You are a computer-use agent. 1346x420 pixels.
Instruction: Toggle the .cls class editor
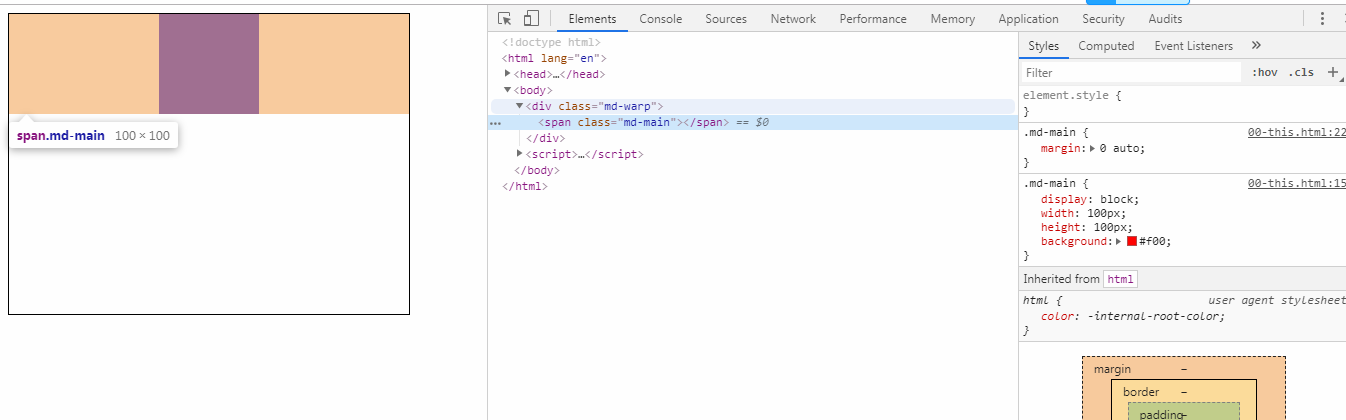pyautogui.click(x=1302, y=73)
